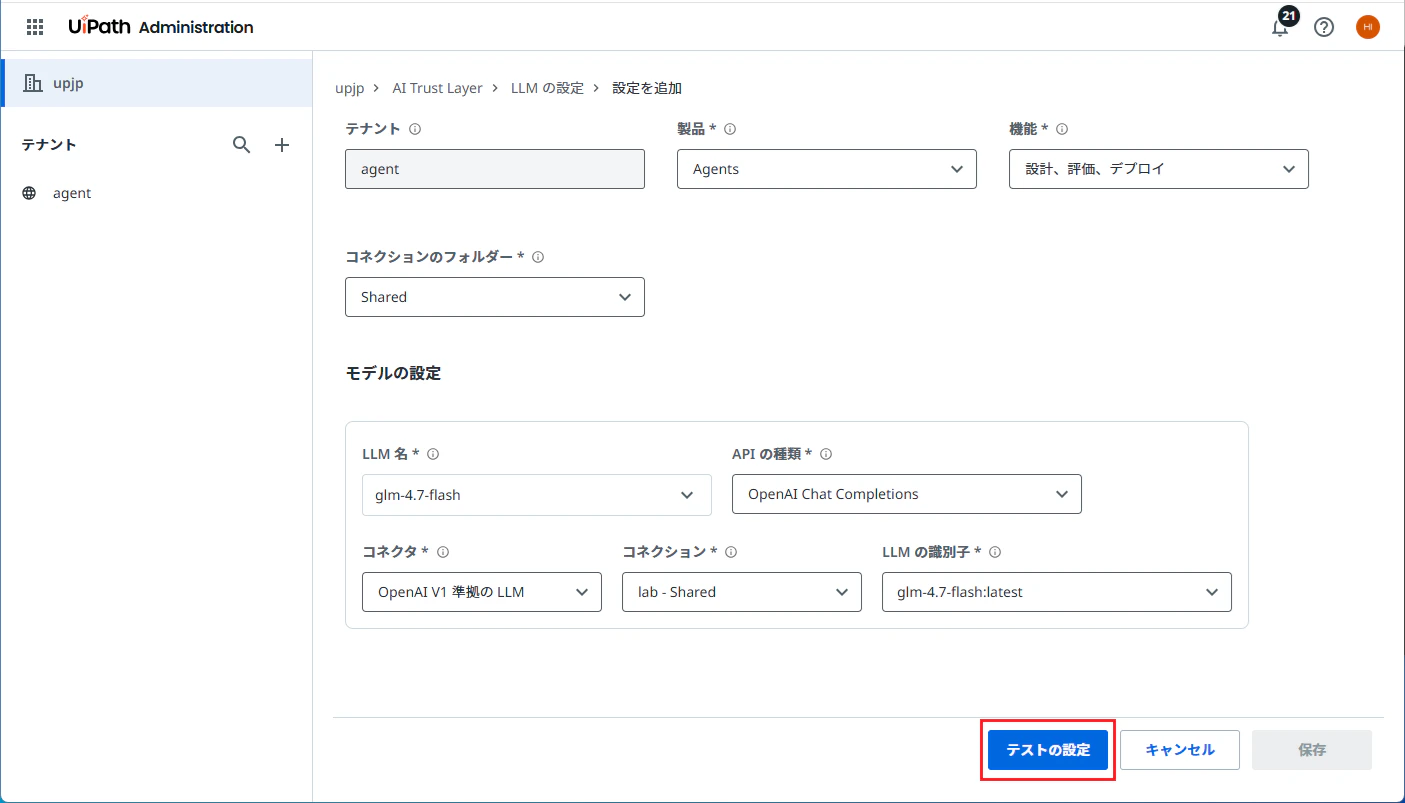Show info tooltip for LLM 名

tap(433, 454)
